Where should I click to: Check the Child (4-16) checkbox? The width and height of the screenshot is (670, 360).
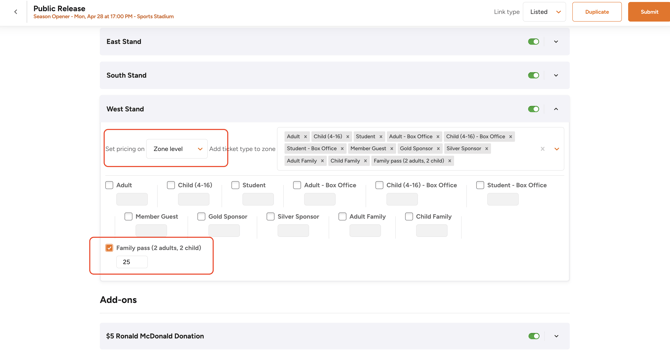click(171, 185)
